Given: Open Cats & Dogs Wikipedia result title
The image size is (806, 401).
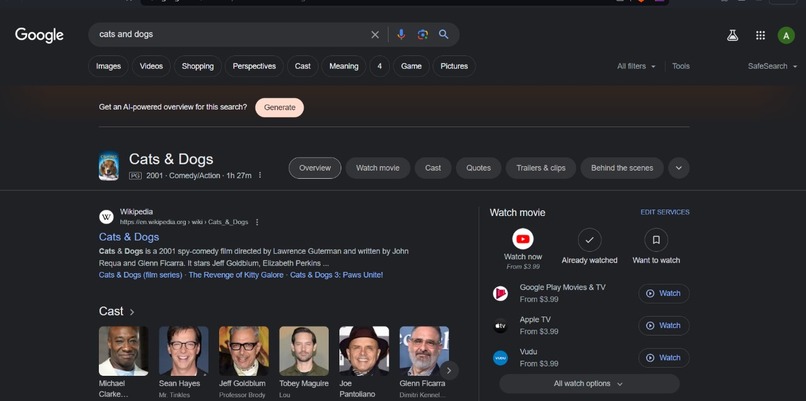Looking at the screenshot, I should pos(129,237).
